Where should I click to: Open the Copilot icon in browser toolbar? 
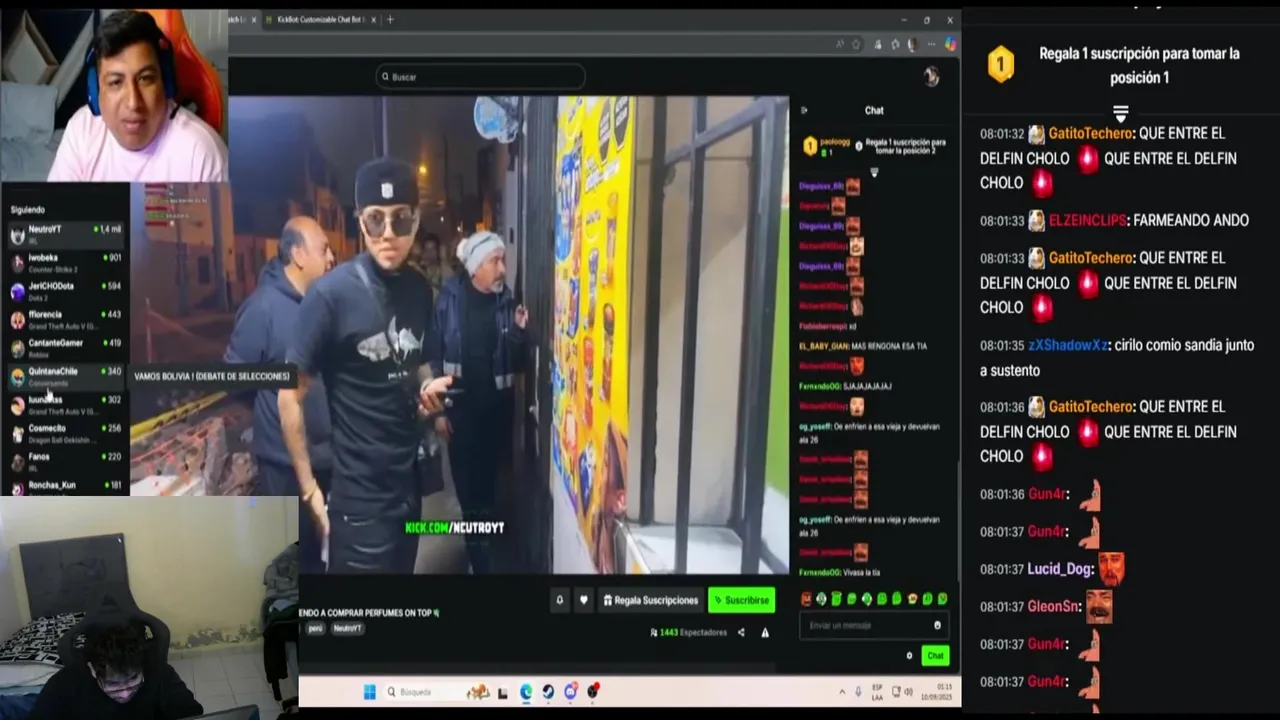(x=950, y=44)
